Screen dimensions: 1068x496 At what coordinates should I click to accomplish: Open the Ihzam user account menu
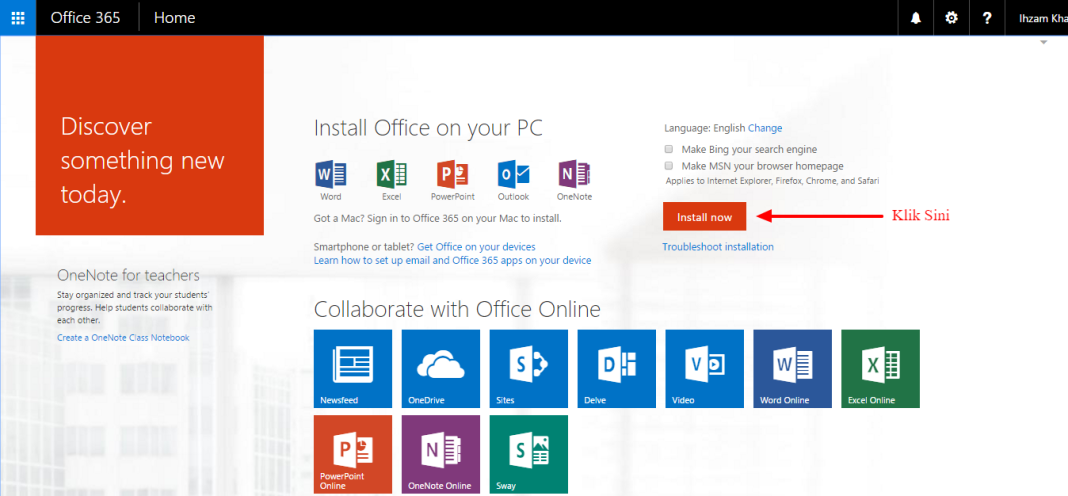(1042, 18)
